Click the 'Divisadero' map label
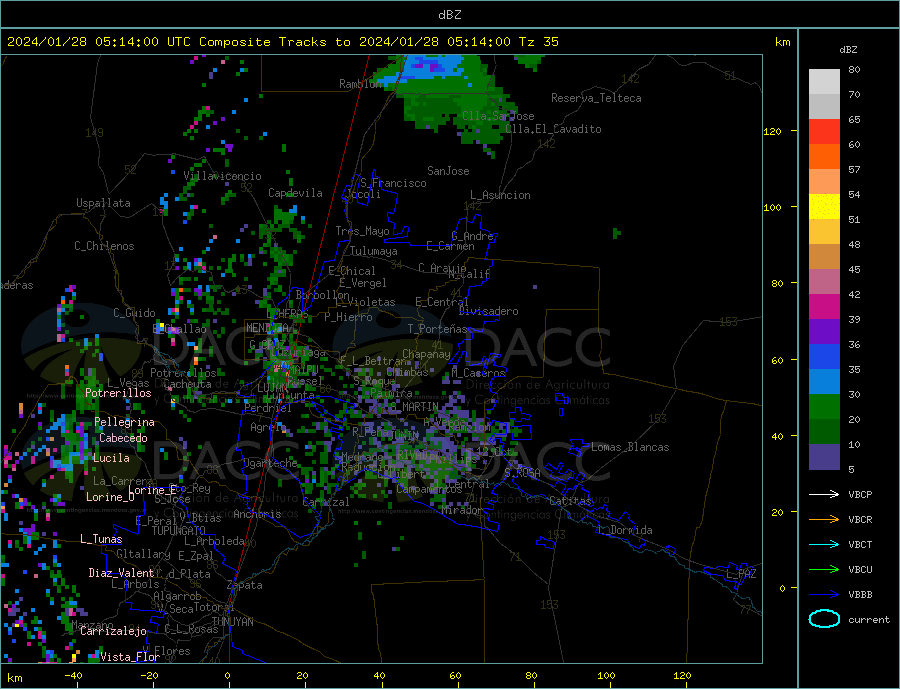 click(488, 311)
